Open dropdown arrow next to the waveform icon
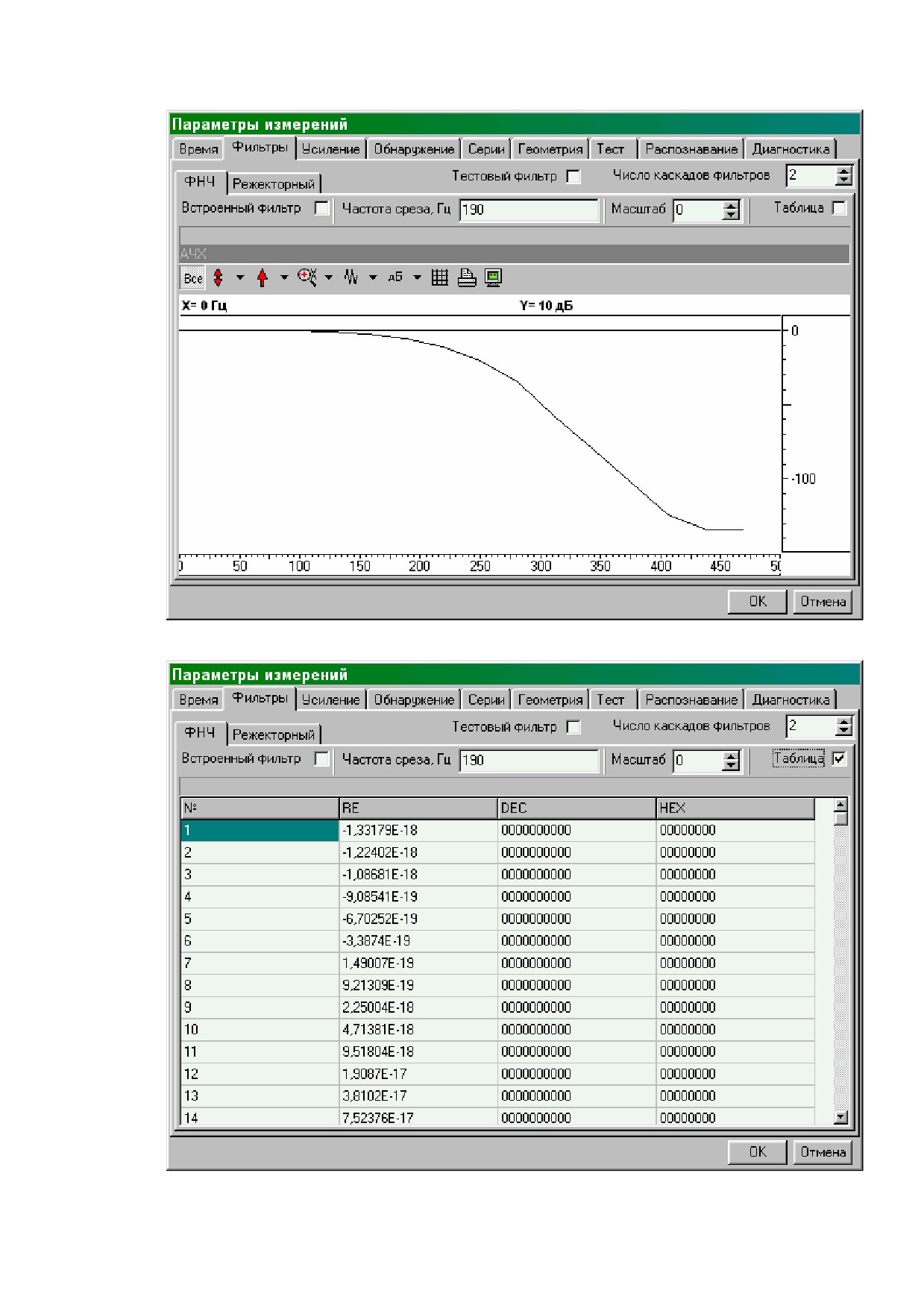Viewport: 924px width, 1308px height. point(373,277)
